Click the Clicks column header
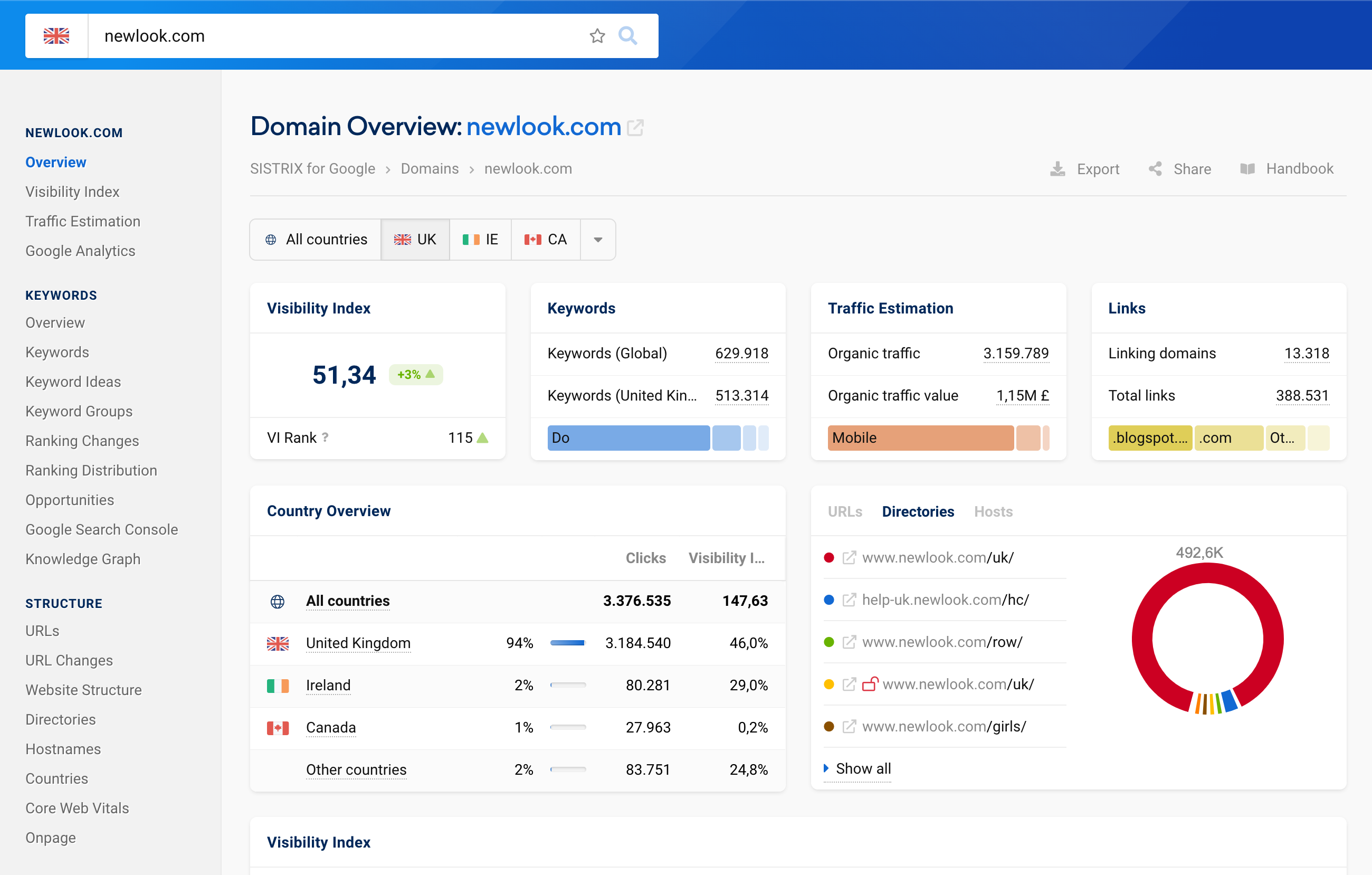 (645, 558)
